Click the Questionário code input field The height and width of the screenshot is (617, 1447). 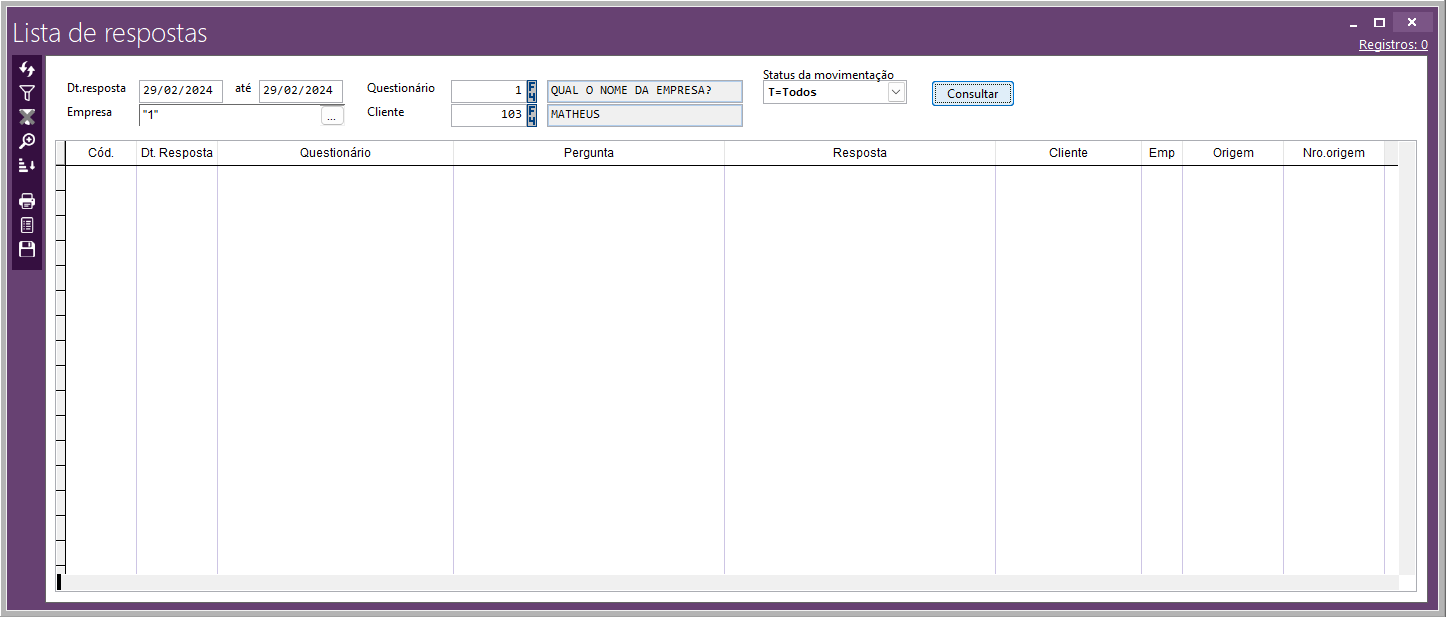click(x=488, y=91)
